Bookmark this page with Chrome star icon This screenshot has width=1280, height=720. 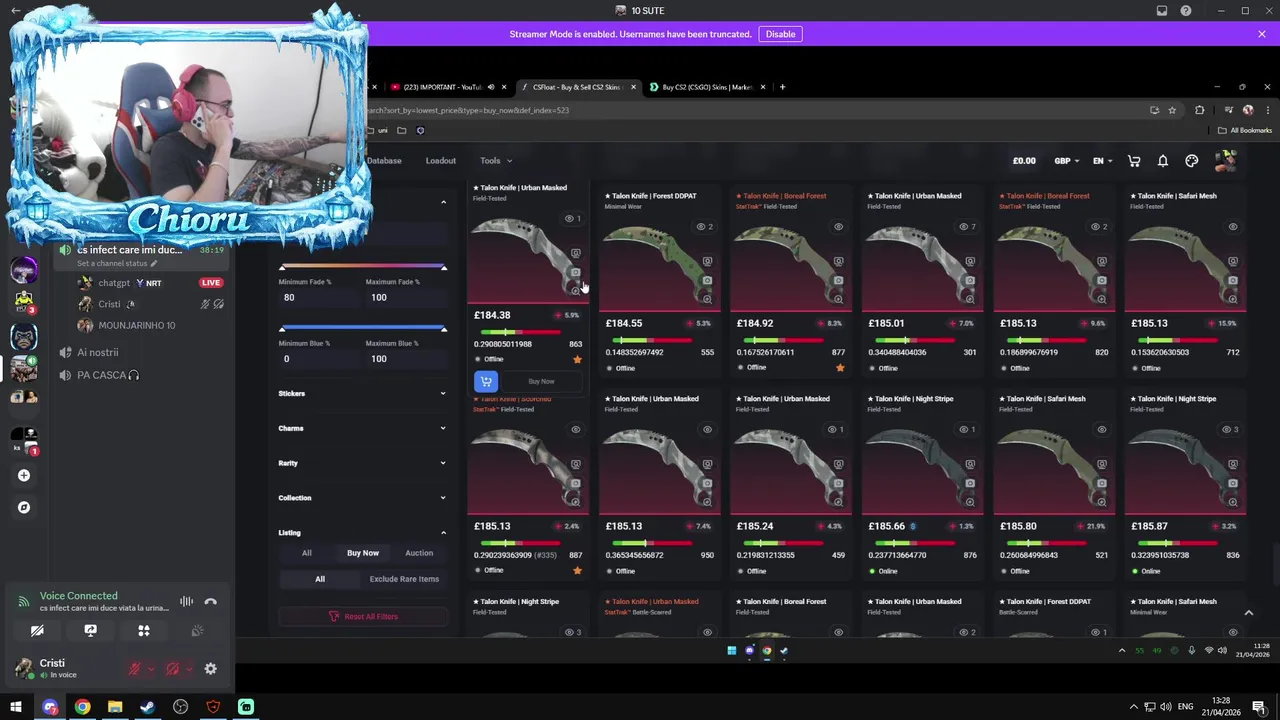pos(1172,110)
